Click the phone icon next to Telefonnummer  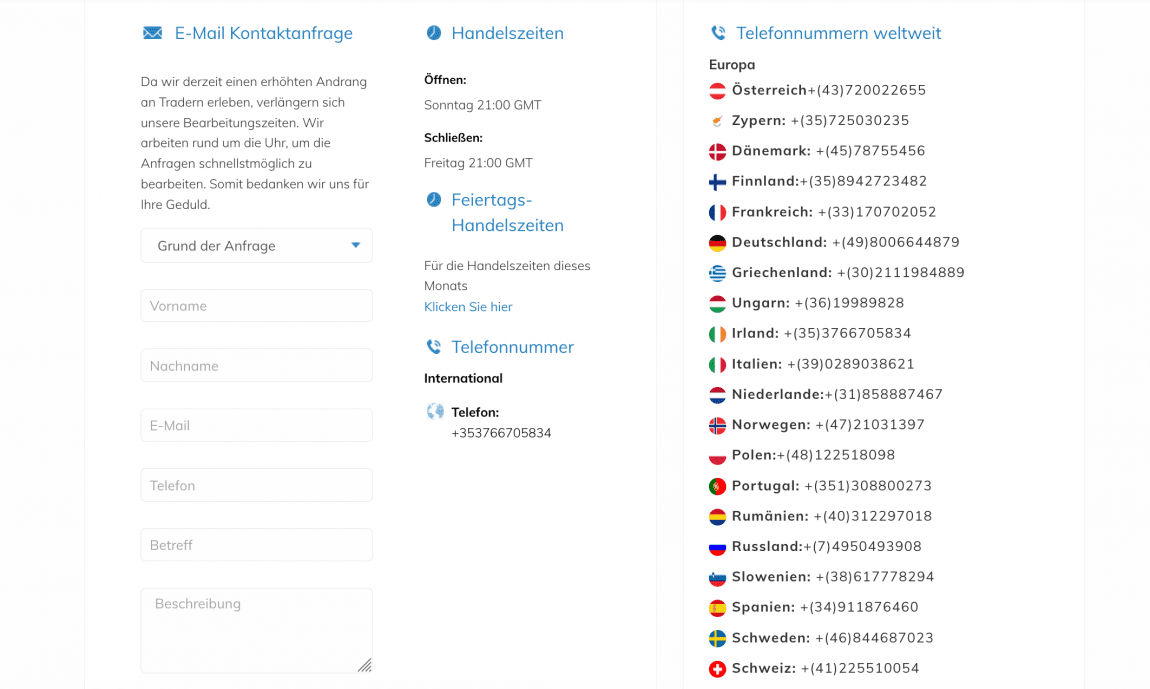[433, 347]
